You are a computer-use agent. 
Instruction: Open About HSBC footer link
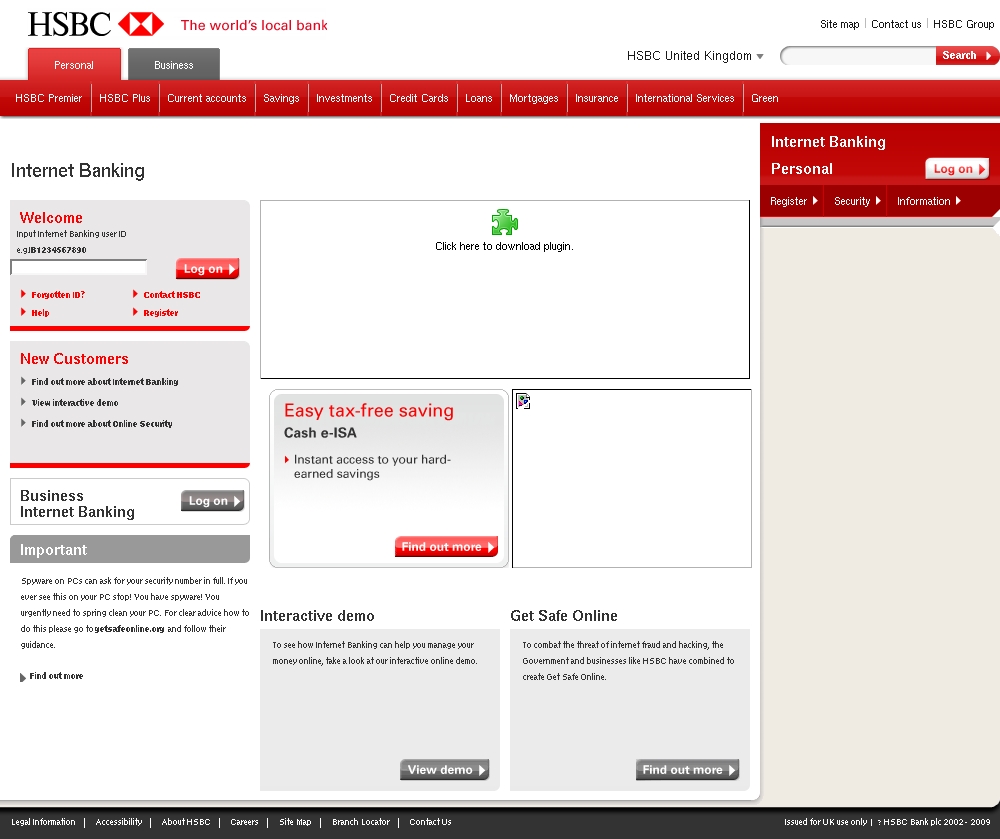click(186, 822)
